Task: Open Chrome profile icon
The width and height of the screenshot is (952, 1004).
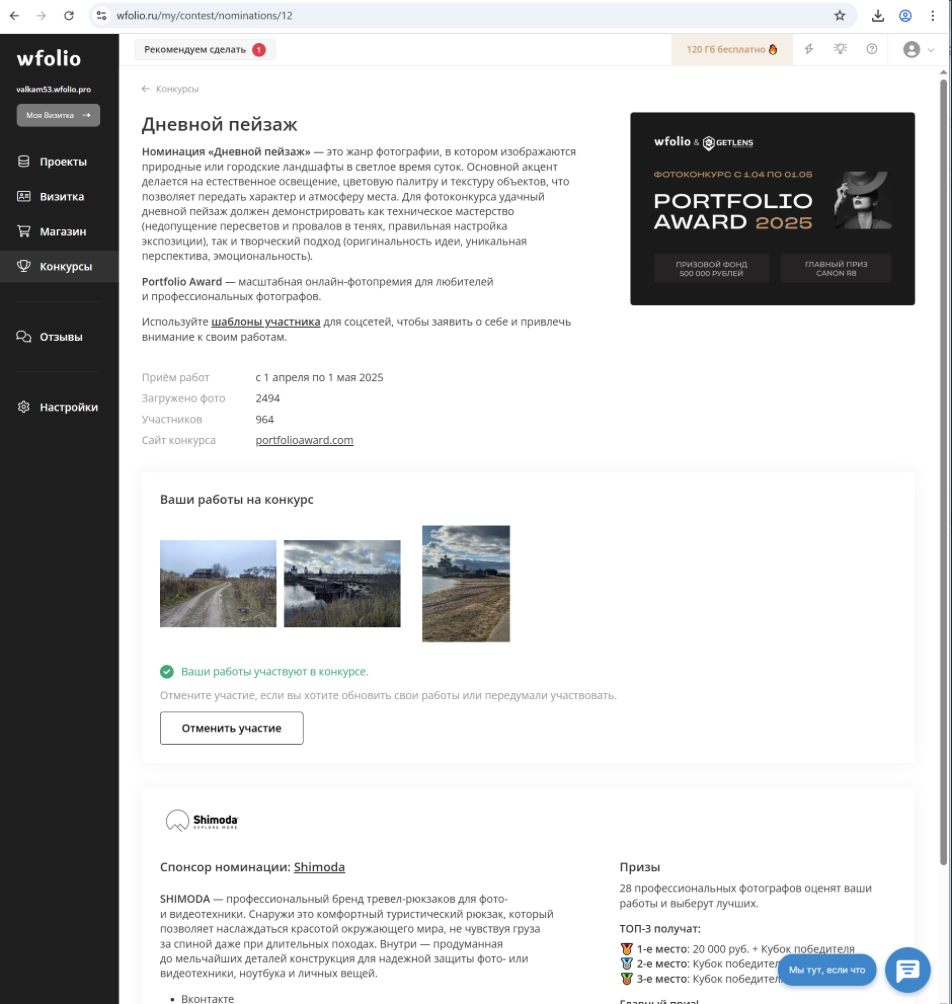Action: point(905,15)
